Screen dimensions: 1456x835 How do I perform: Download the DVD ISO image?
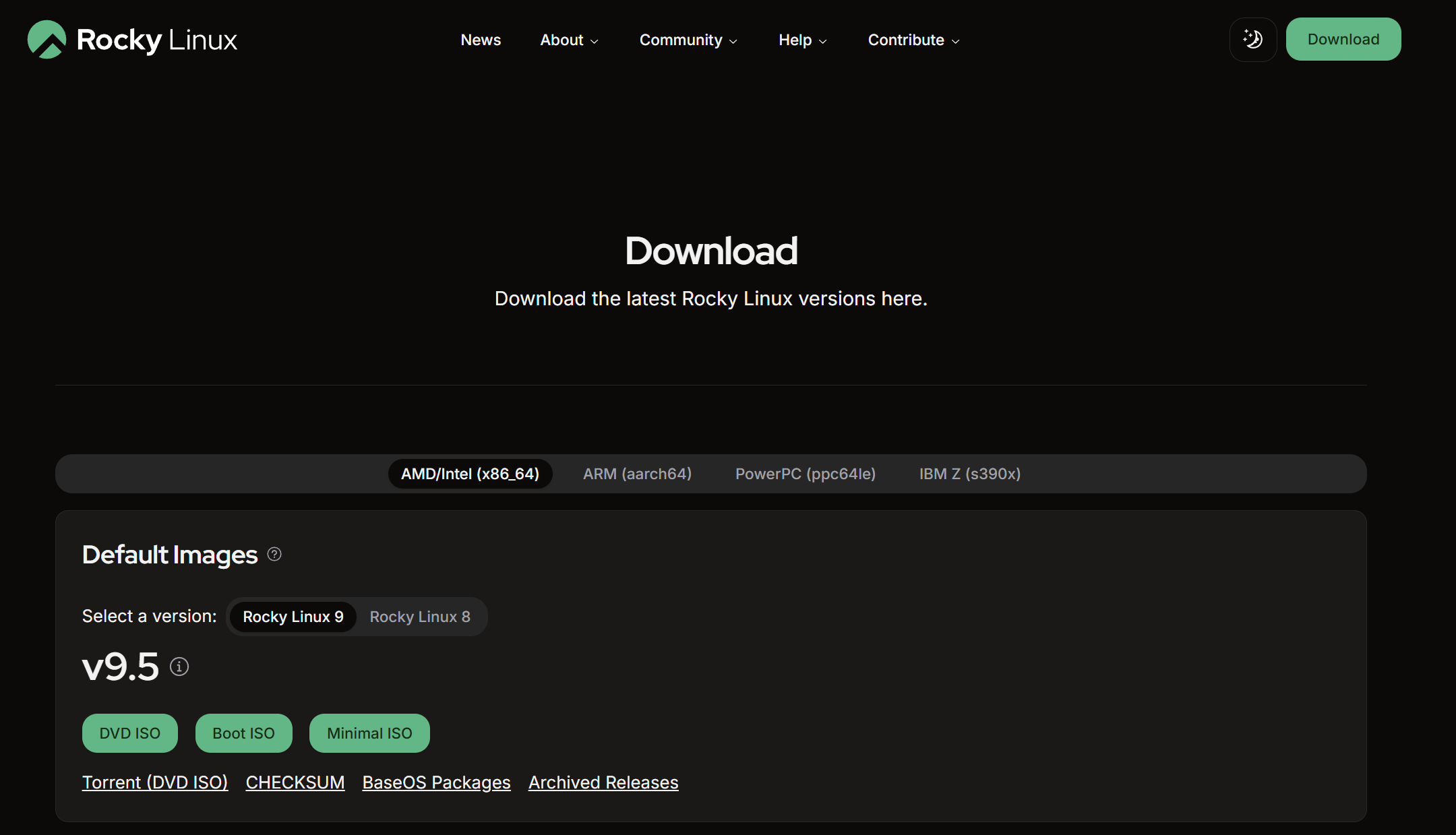click(x=130, y=733)
